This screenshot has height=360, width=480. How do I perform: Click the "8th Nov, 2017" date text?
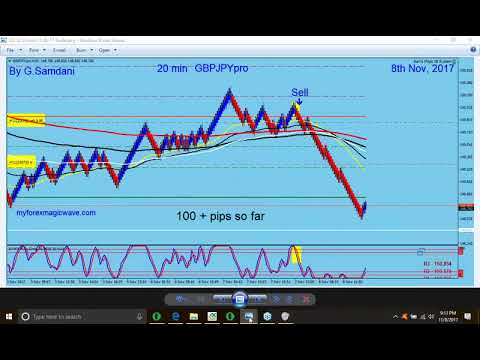[x=422, y=68]
